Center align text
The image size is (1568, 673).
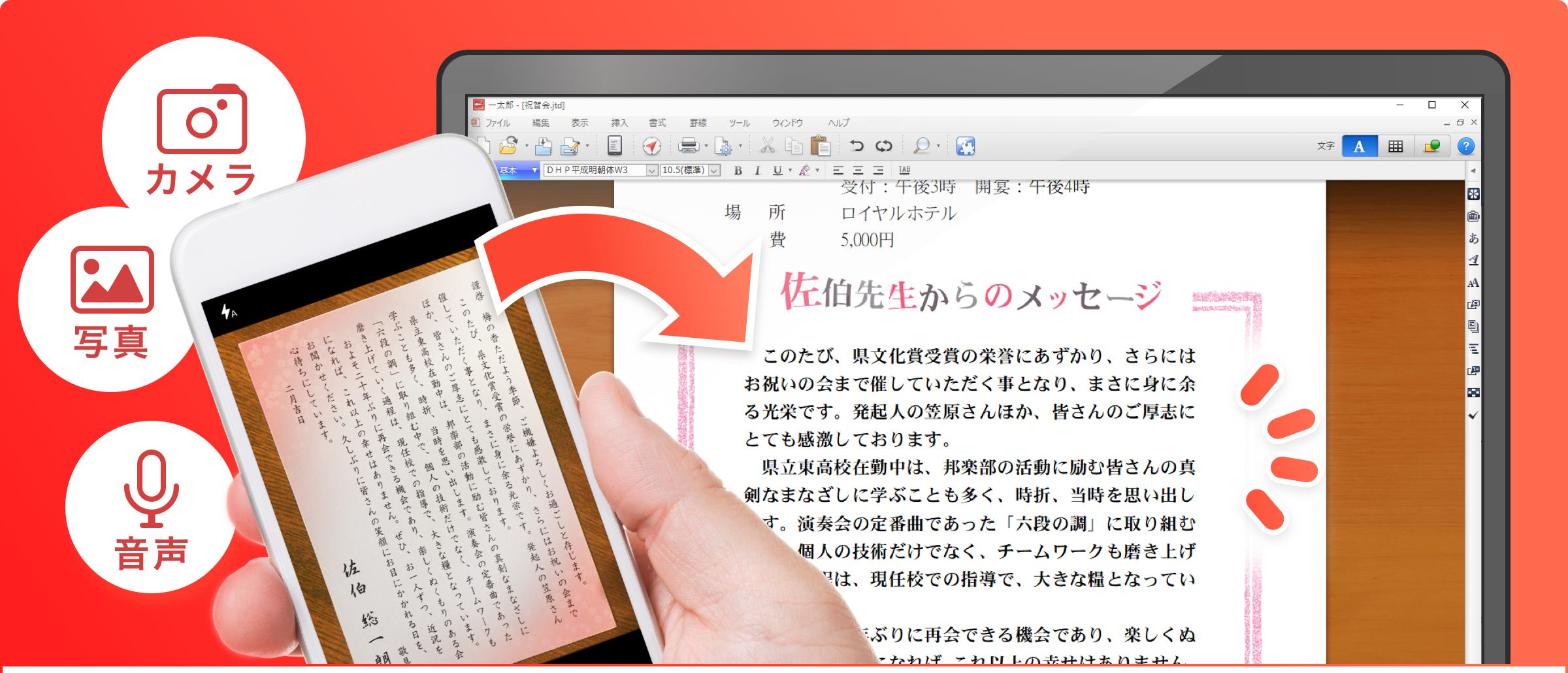pos(858,171)
